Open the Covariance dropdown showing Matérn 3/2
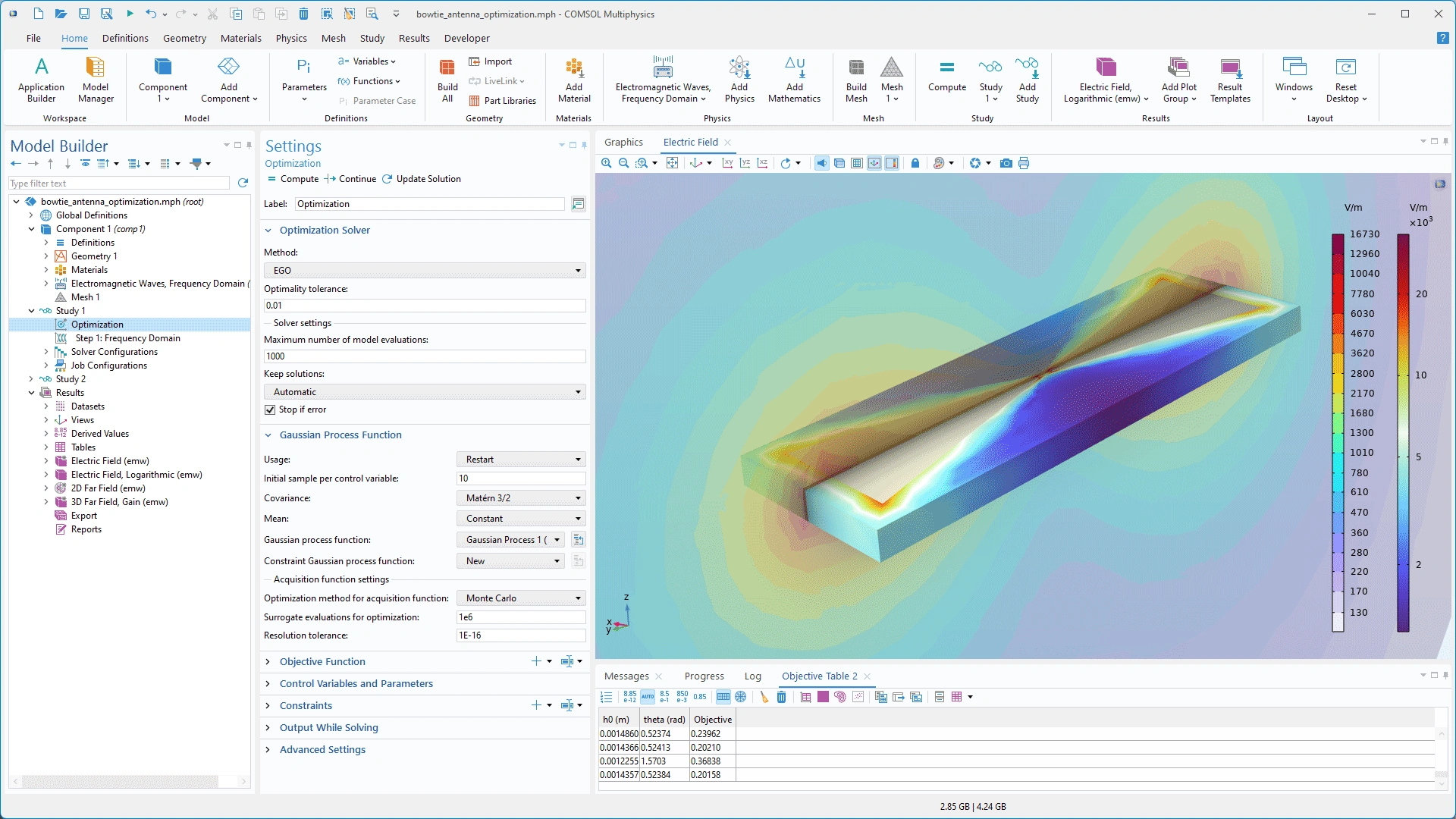This screenshot has width=1456, height=819. pos(521,498)
